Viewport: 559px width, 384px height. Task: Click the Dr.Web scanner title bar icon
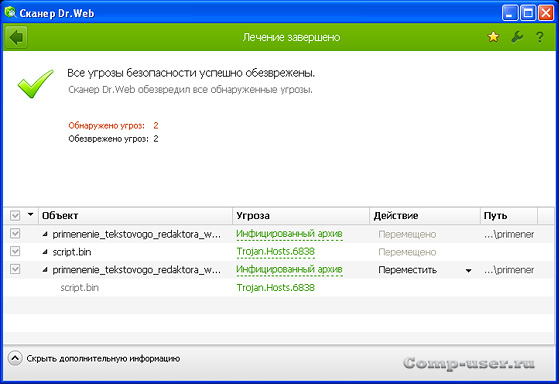(11, 13)
